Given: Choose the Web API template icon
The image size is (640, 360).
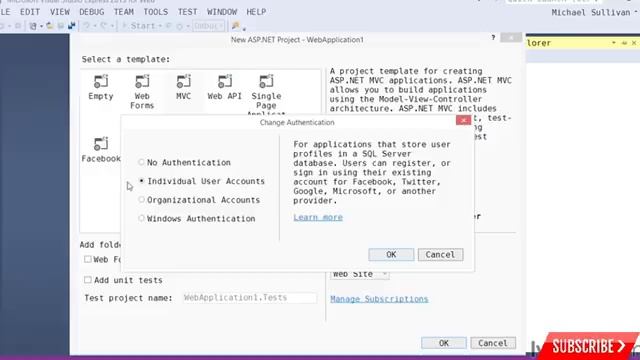Looking at the screenshot, I should click(x=224, y=82).
